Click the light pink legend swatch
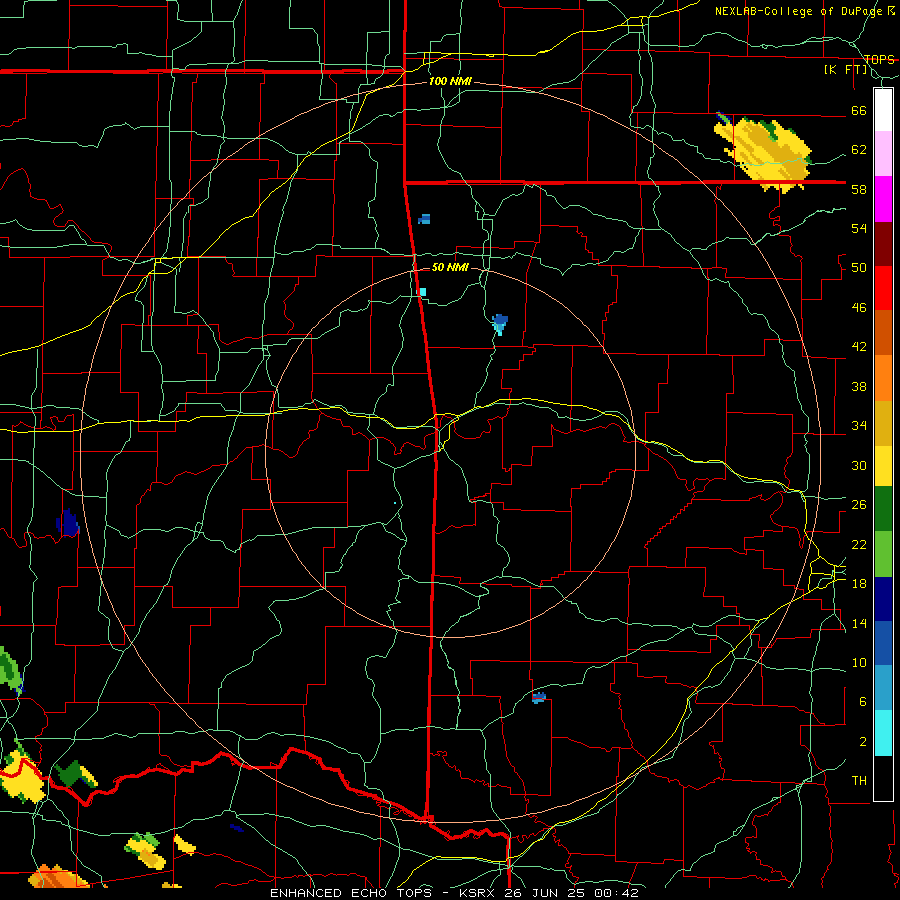Screen dimensions: 900x900 (883, 153)
